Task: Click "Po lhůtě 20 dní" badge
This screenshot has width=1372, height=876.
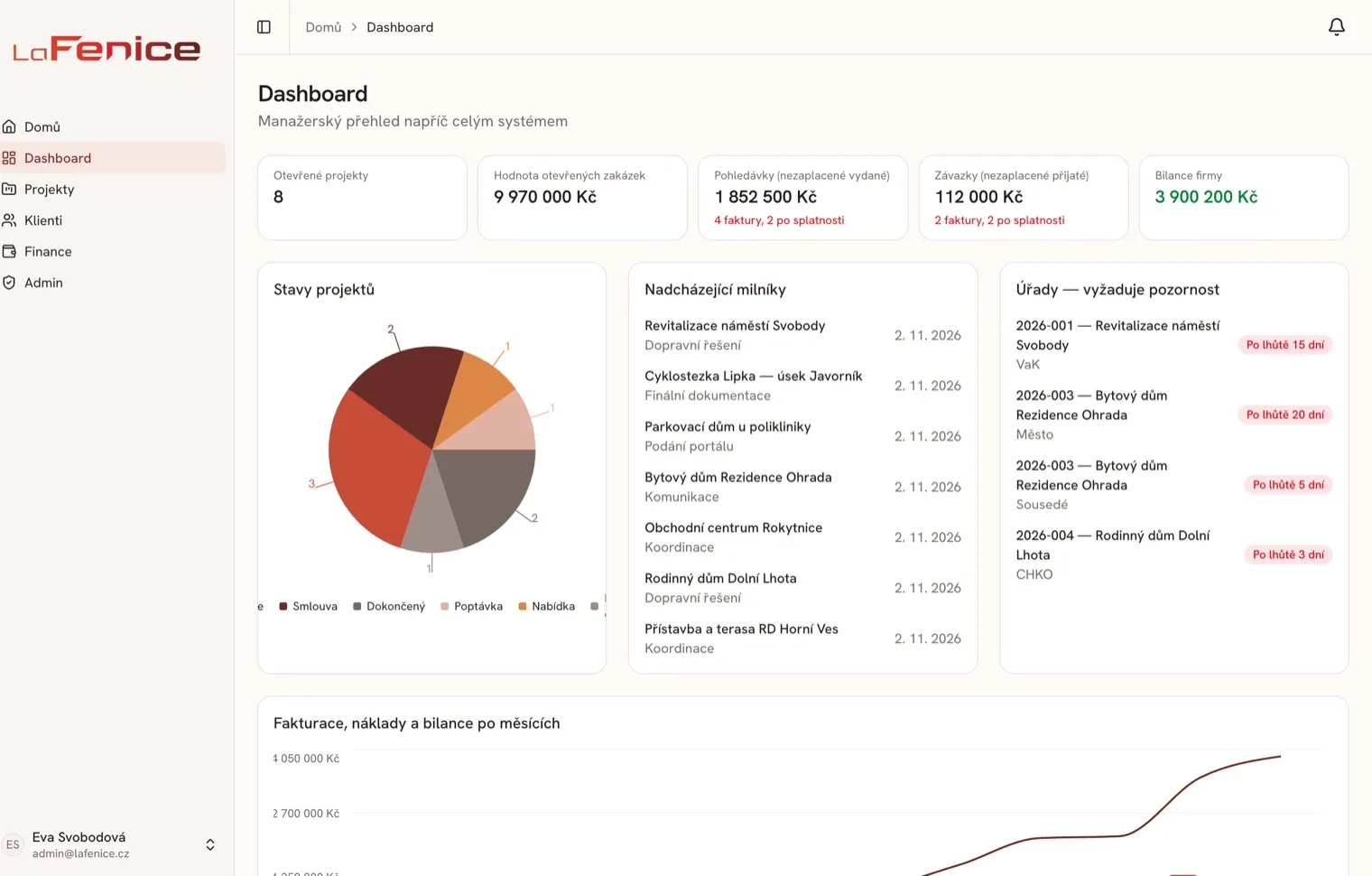Action: [x=1285, y=415]
